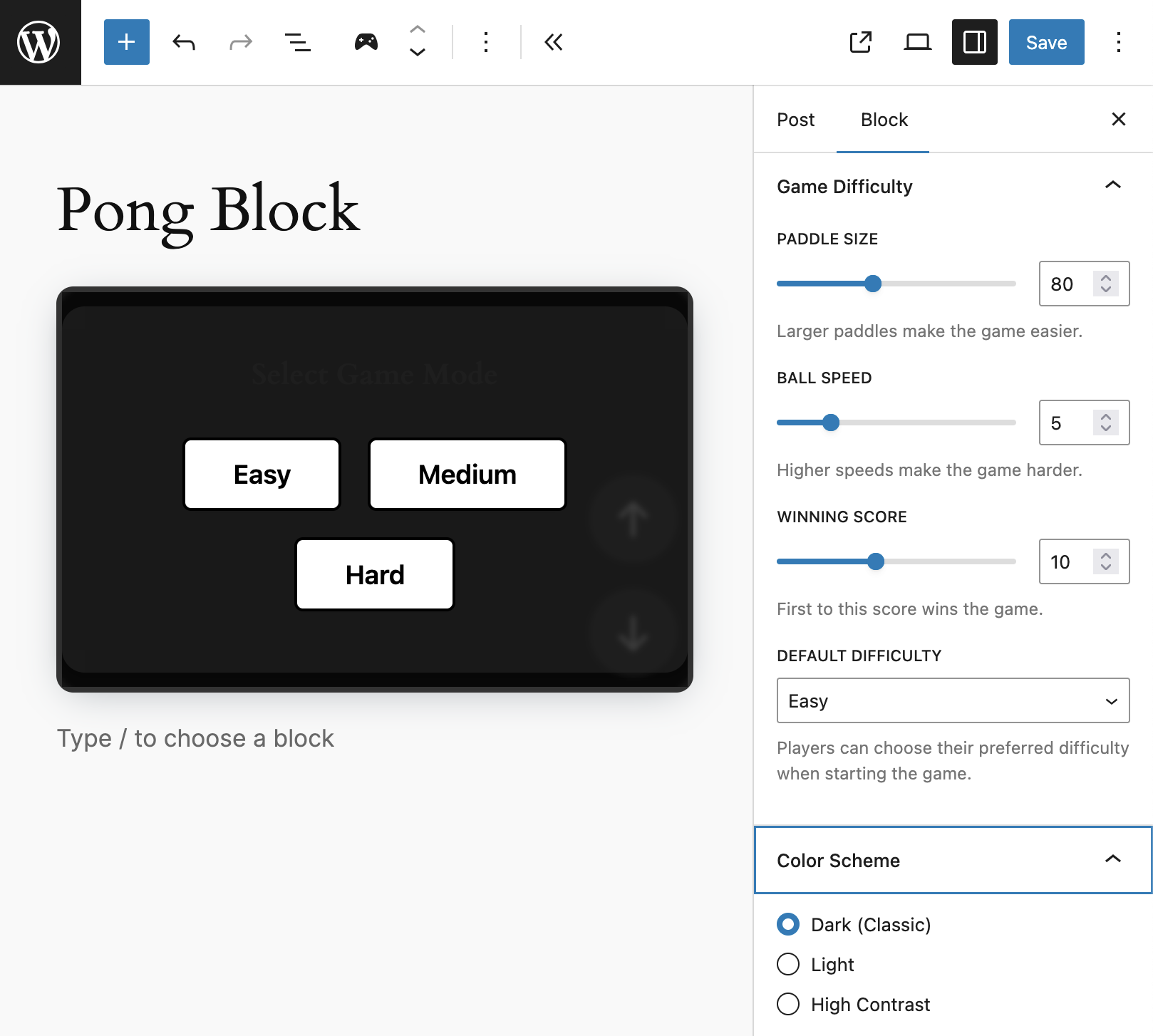
Task: Collapse the Game Difficulty panel
Action: [x=953, y=187]
